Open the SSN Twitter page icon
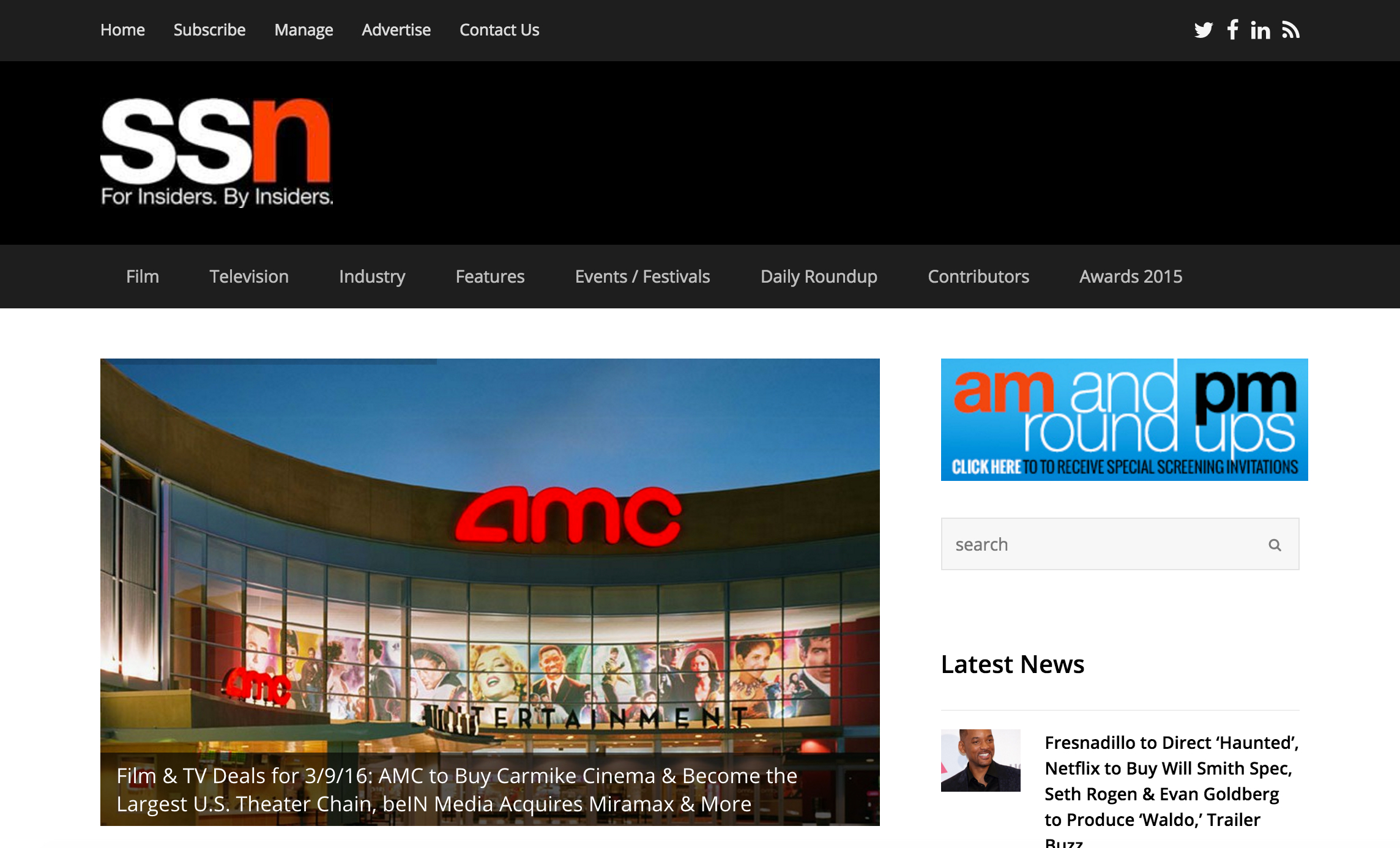The width and height of the screenshot is (1400, 848). tap(1203, 30)
